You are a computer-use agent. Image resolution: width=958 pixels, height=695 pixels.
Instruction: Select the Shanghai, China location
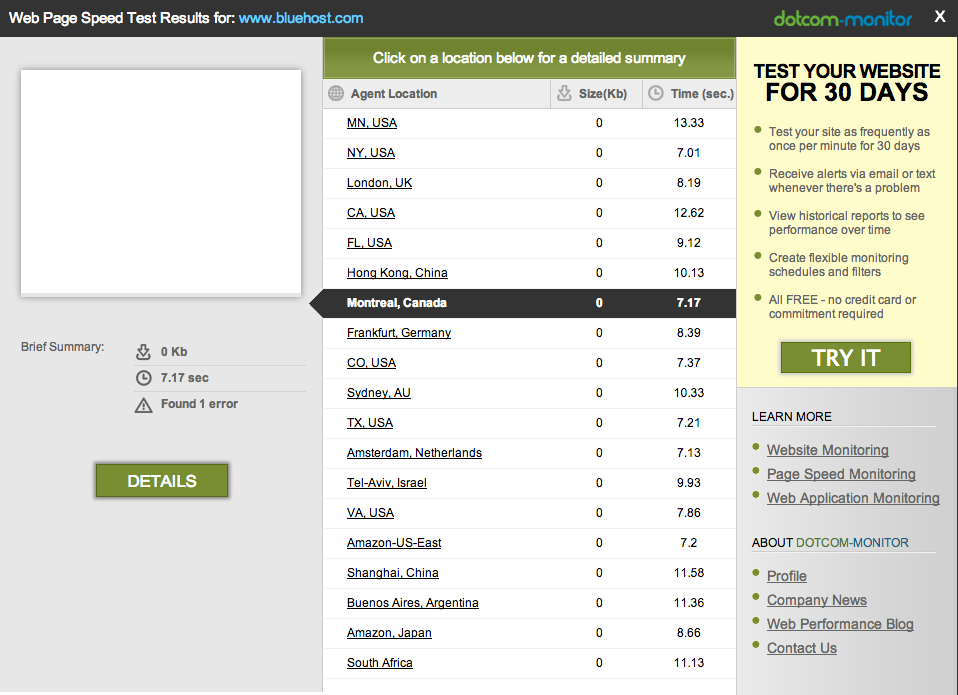click(x=393, y=572)
